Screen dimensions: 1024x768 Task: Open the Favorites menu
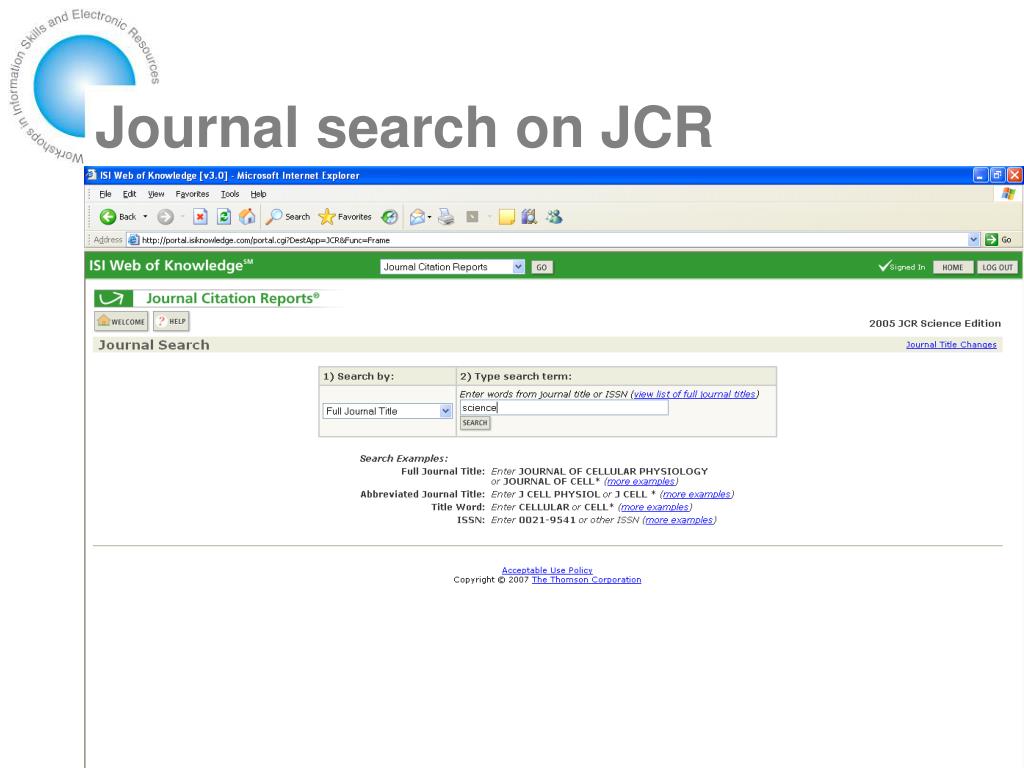coord(192,194)
